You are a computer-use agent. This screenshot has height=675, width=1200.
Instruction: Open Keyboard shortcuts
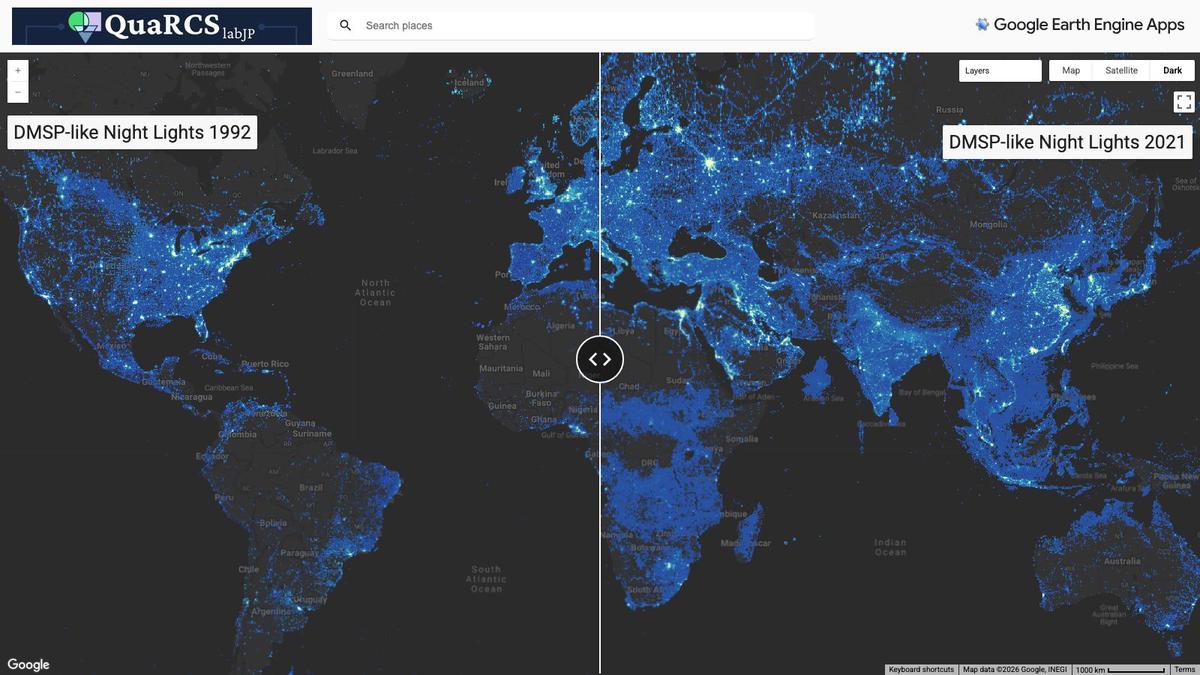pyautogui.click(x=921, y=669)
